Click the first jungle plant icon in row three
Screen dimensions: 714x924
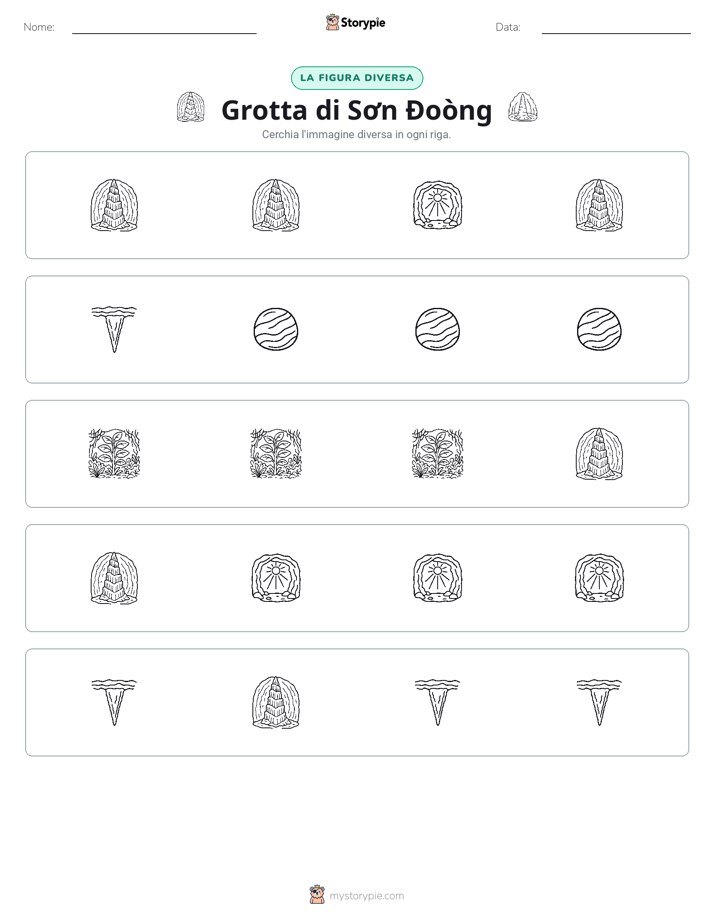tap(114, 454)
